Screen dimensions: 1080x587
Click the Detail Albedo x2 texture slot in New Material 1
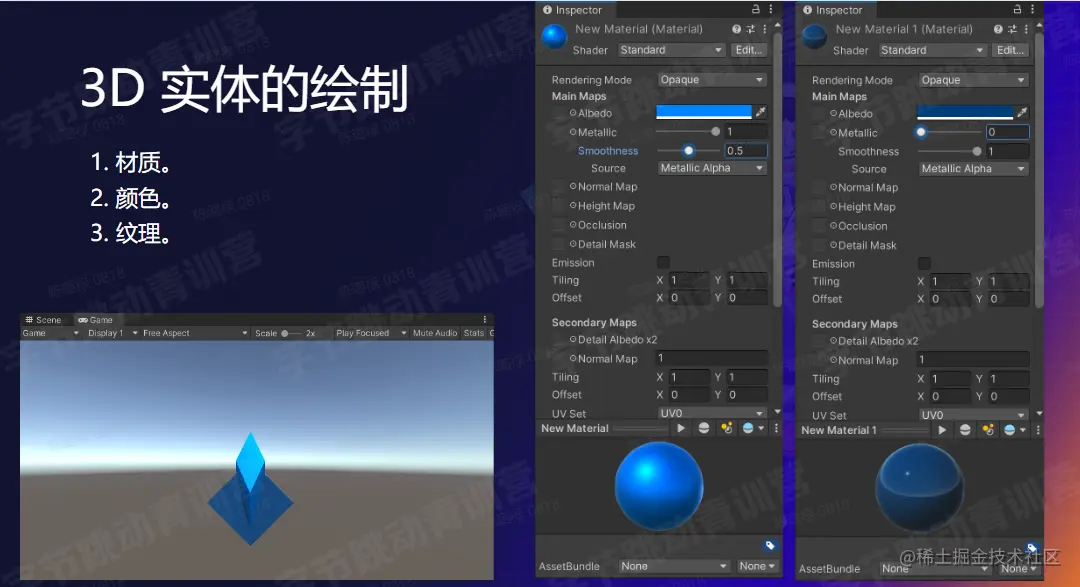819,341
